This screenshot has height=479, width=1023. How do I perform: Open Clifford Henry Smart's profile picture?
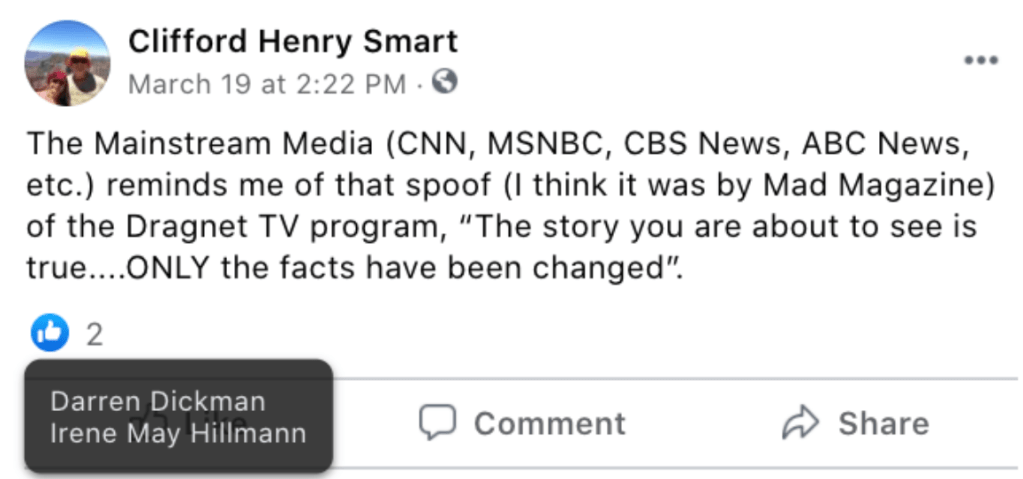67,63
